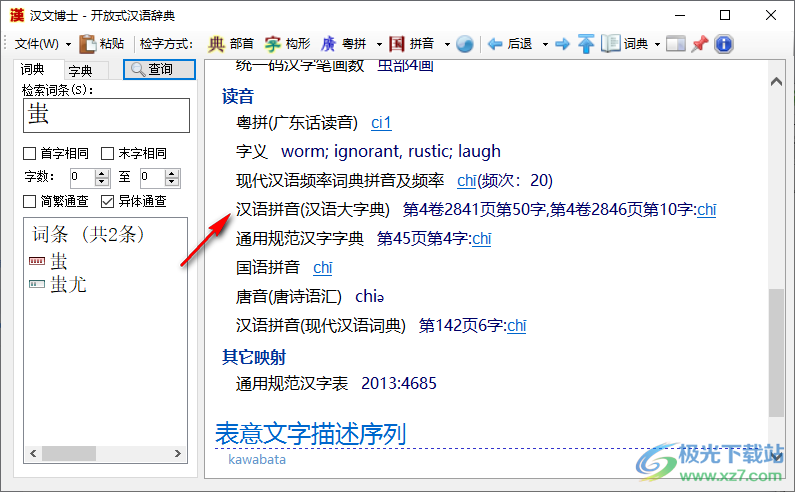Uncheck the 异体通查 checkbox
Screen dimensions: 795x492
(x=107, y=201)
